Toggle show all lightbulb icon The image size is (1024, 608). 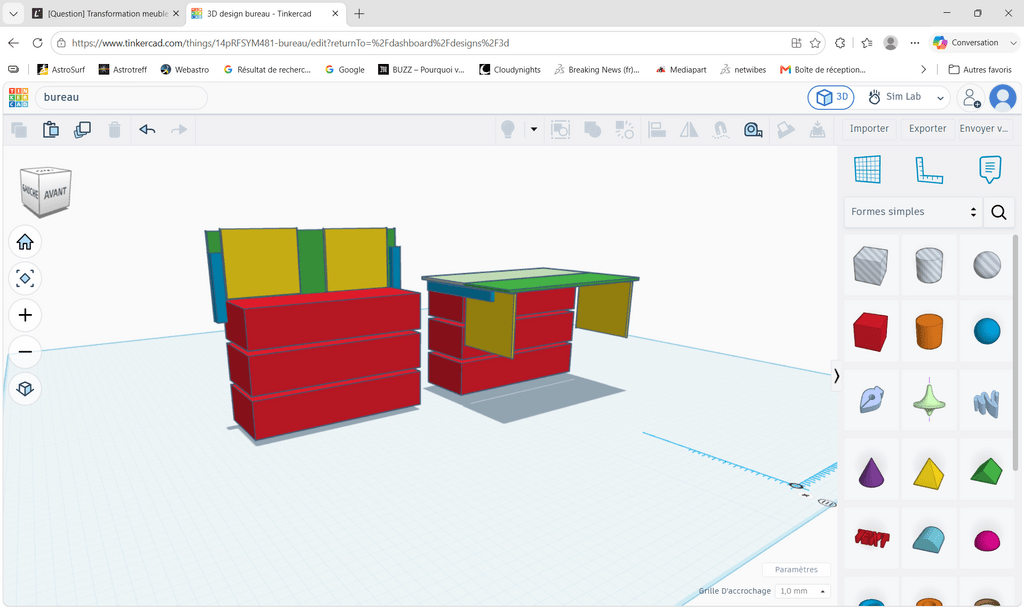[x=508, y=129]
